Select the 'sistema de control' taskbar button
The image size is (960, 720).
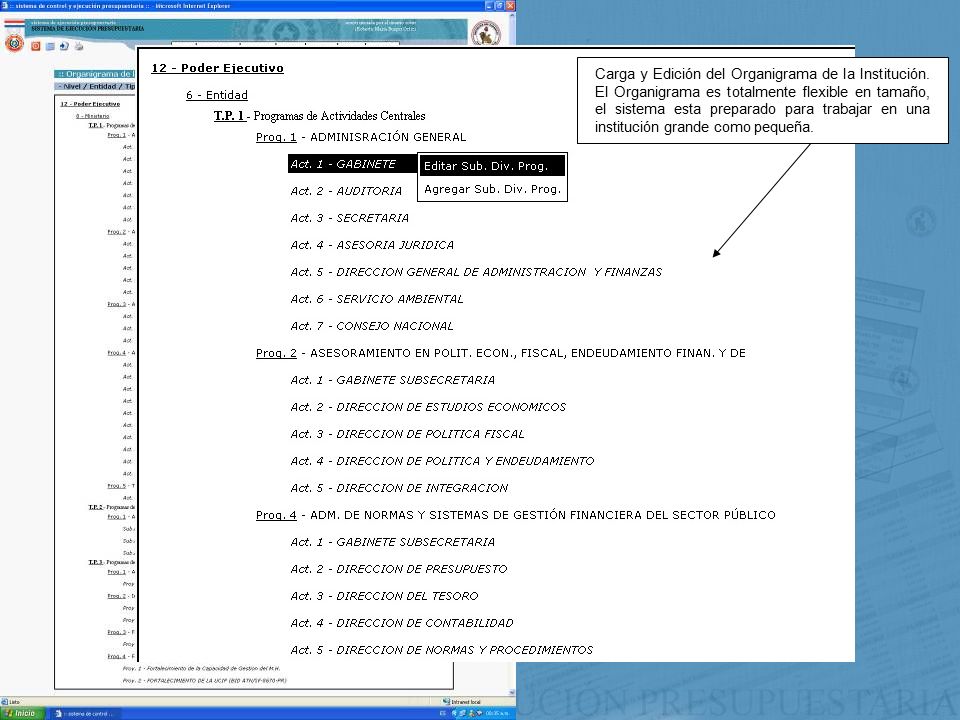(84, 714)
